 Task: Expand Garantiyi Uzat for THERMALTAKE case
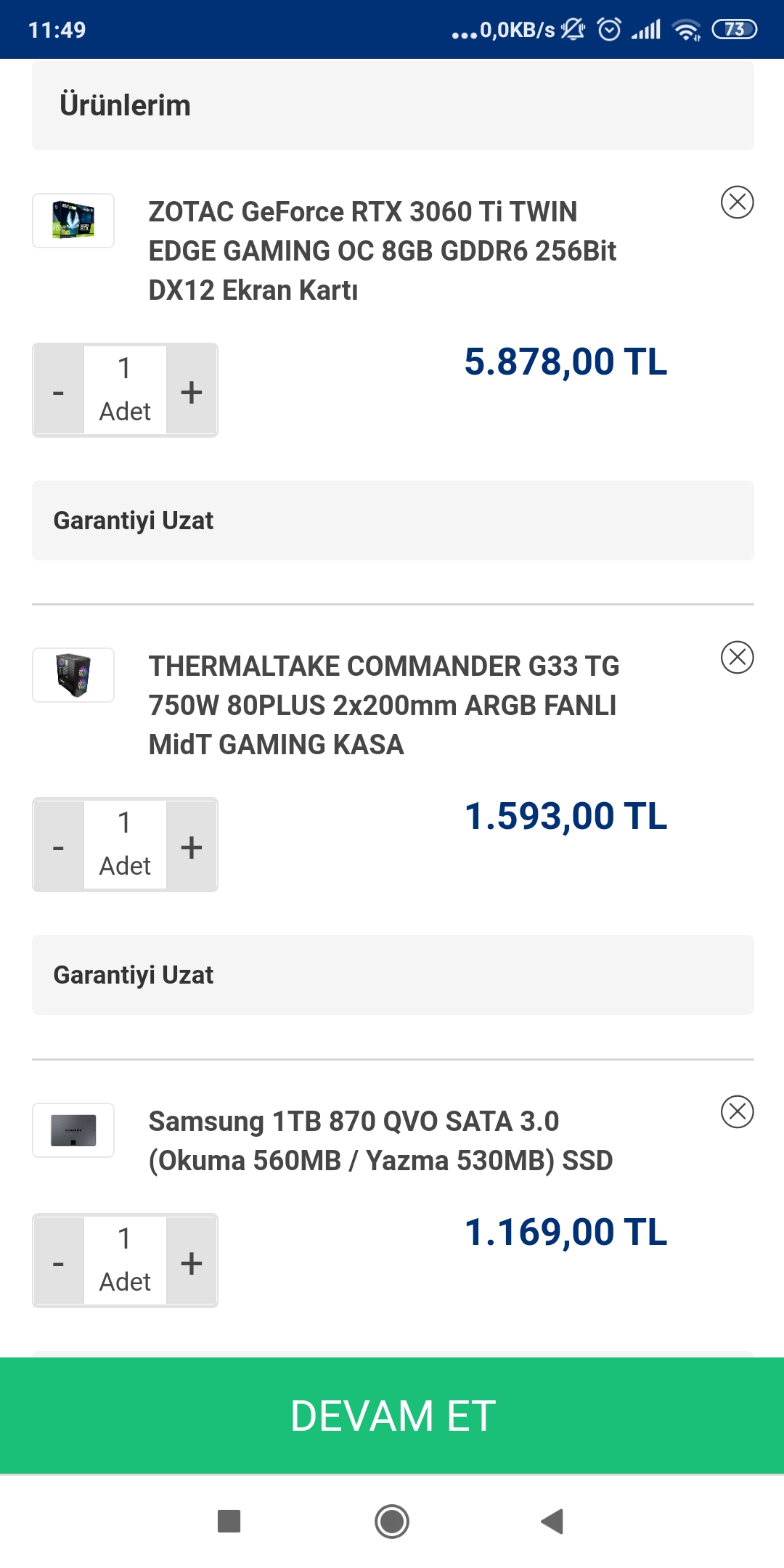[392, 975]
